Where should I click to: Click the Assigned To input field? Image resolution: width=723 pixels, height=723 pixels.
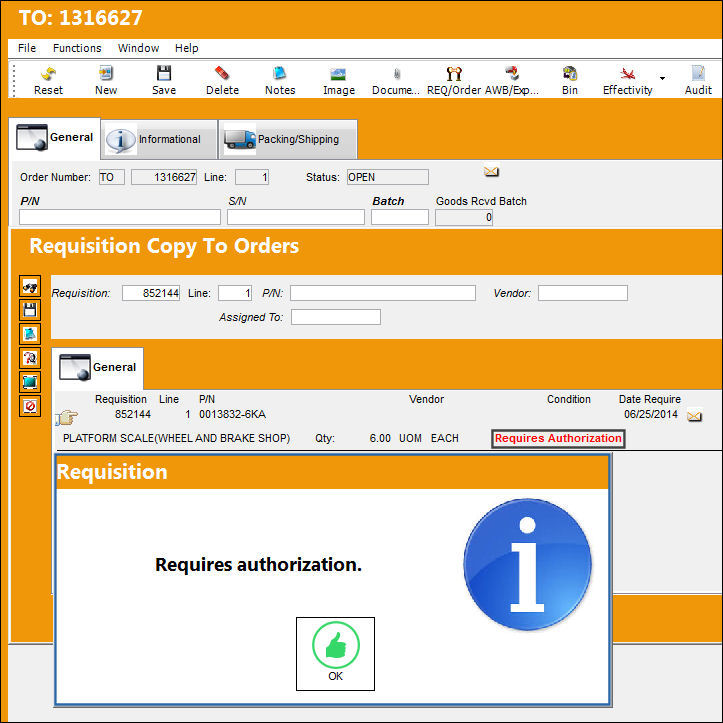click(336, 317)
